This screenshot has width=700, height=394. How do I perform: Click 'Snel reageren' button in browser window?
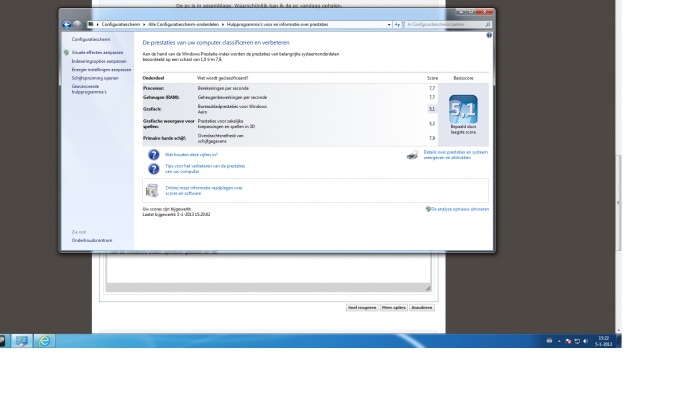[362, 307]
